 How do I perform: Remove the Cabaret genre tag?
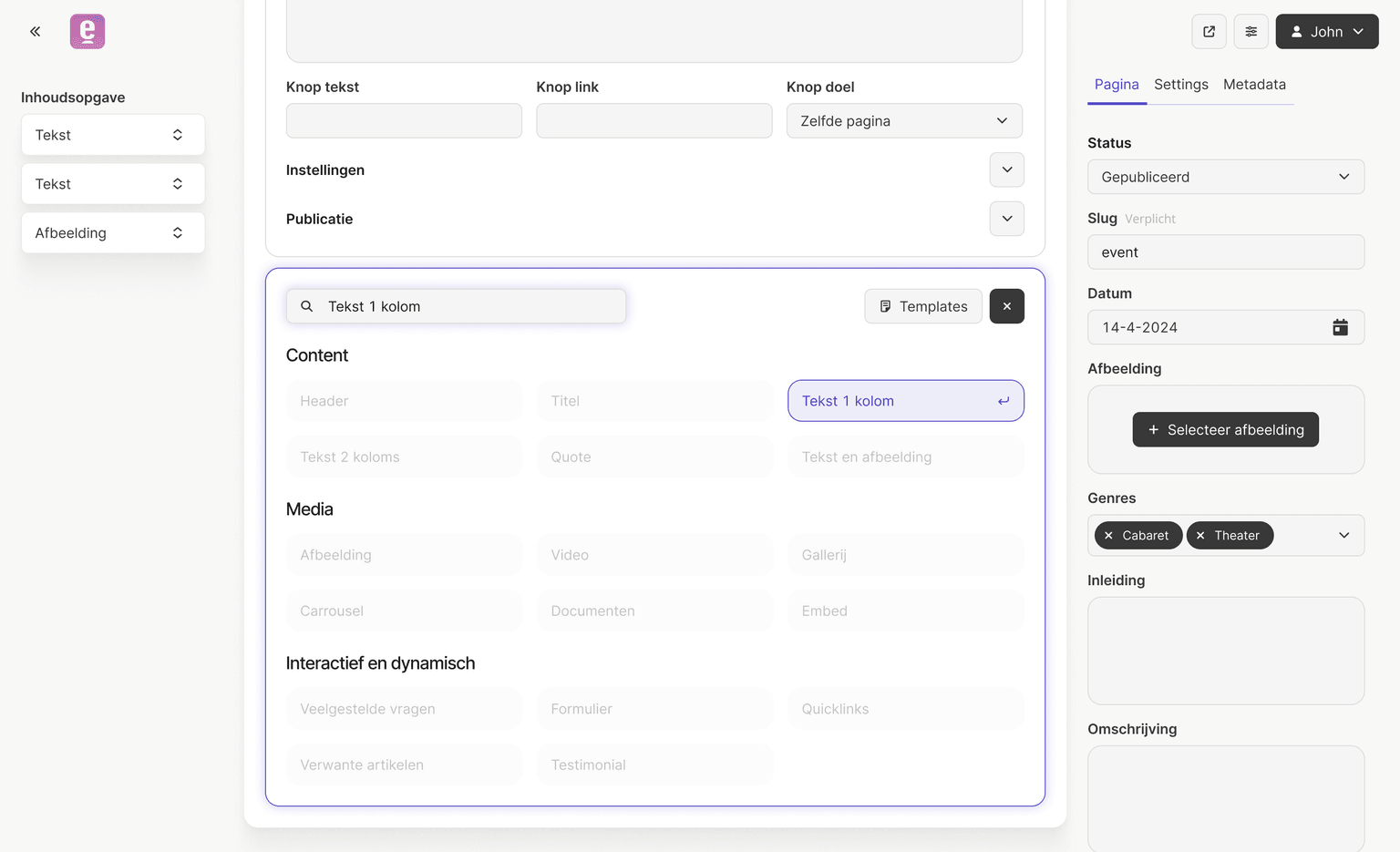(x=1108, y=536)
